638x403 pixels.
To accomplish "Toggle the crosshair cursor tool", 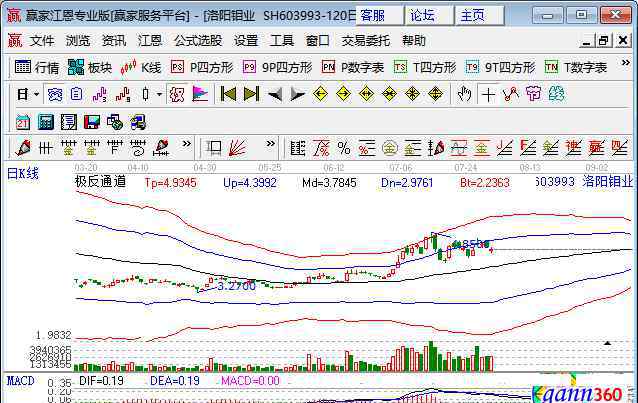I will point(487,94).
